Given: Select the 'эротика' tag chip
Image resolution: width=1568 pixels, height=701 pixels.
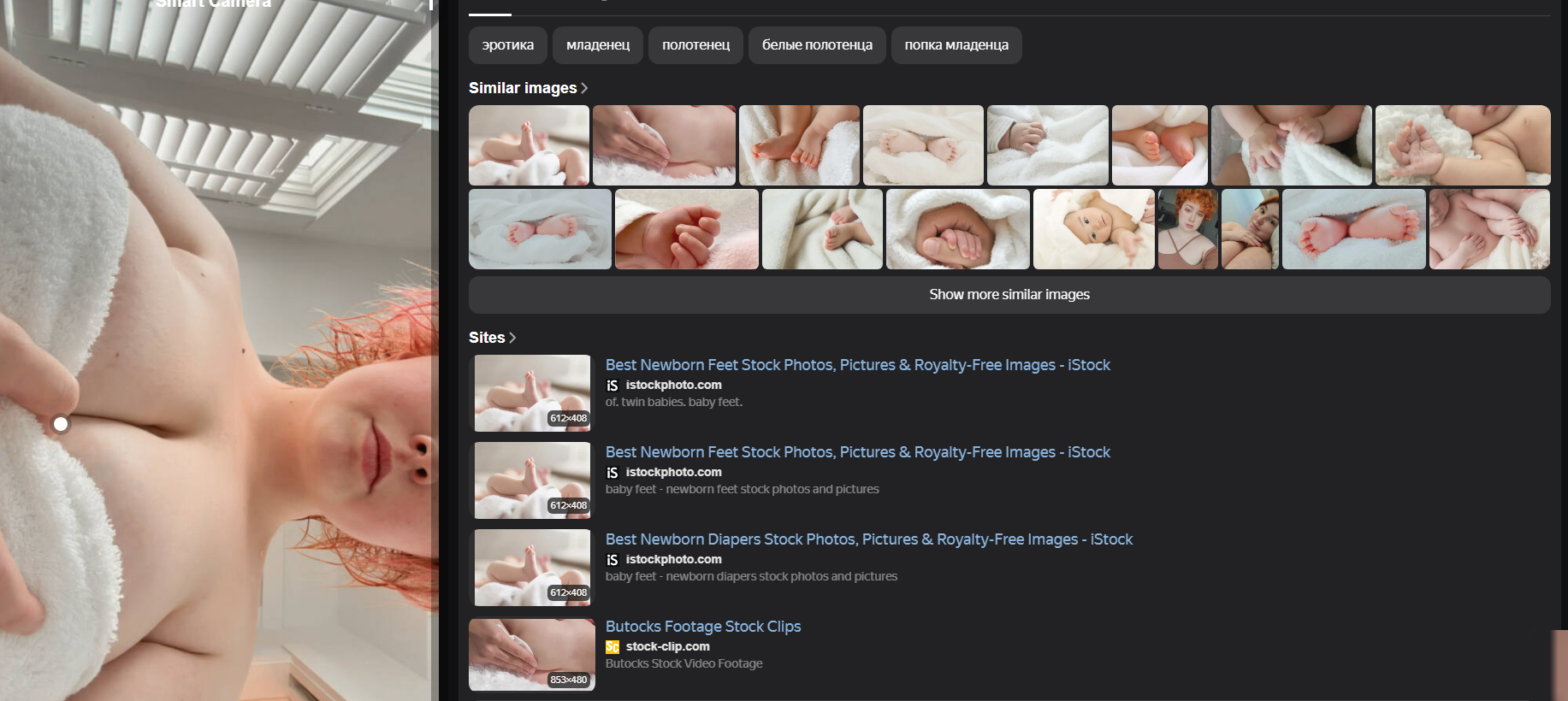Looking at the screenshot, I should pyautogui.click(x=508, y=45).
